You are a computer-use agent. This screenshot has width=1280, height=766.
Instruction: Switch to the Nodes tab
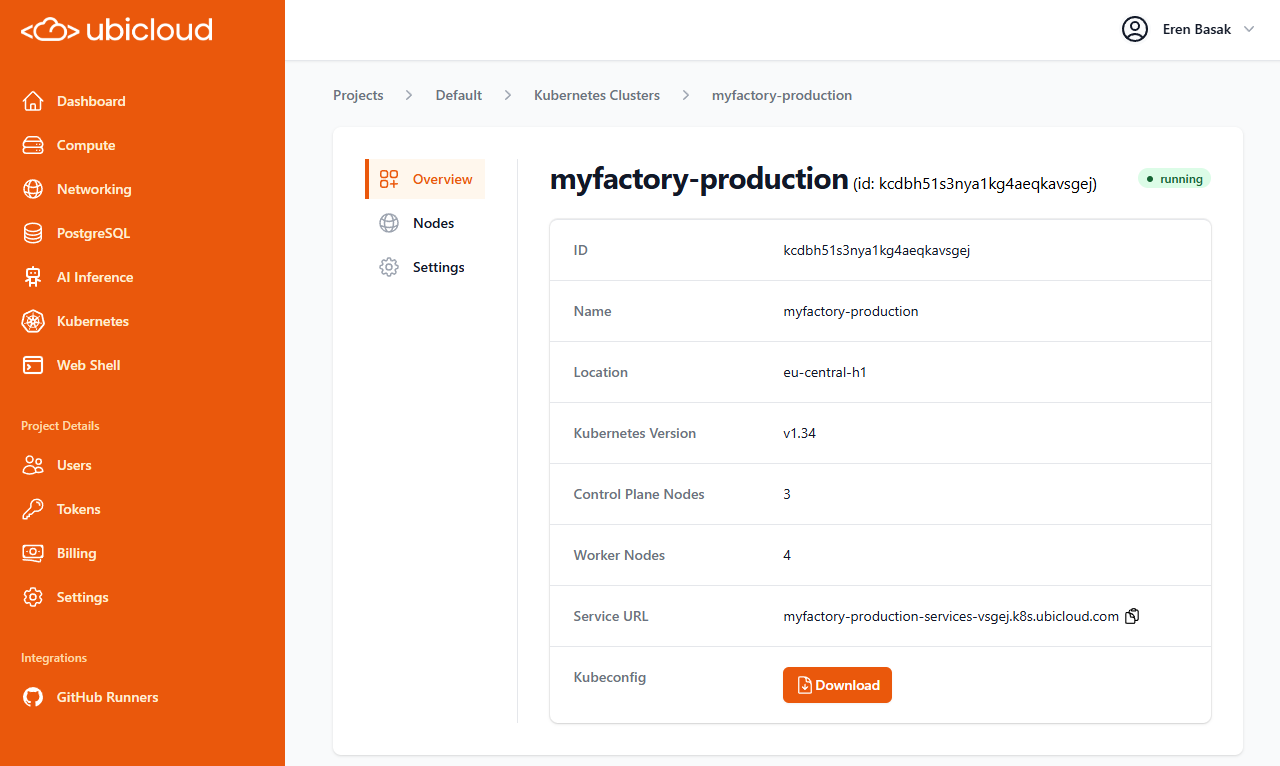click(x=425, y=223)
